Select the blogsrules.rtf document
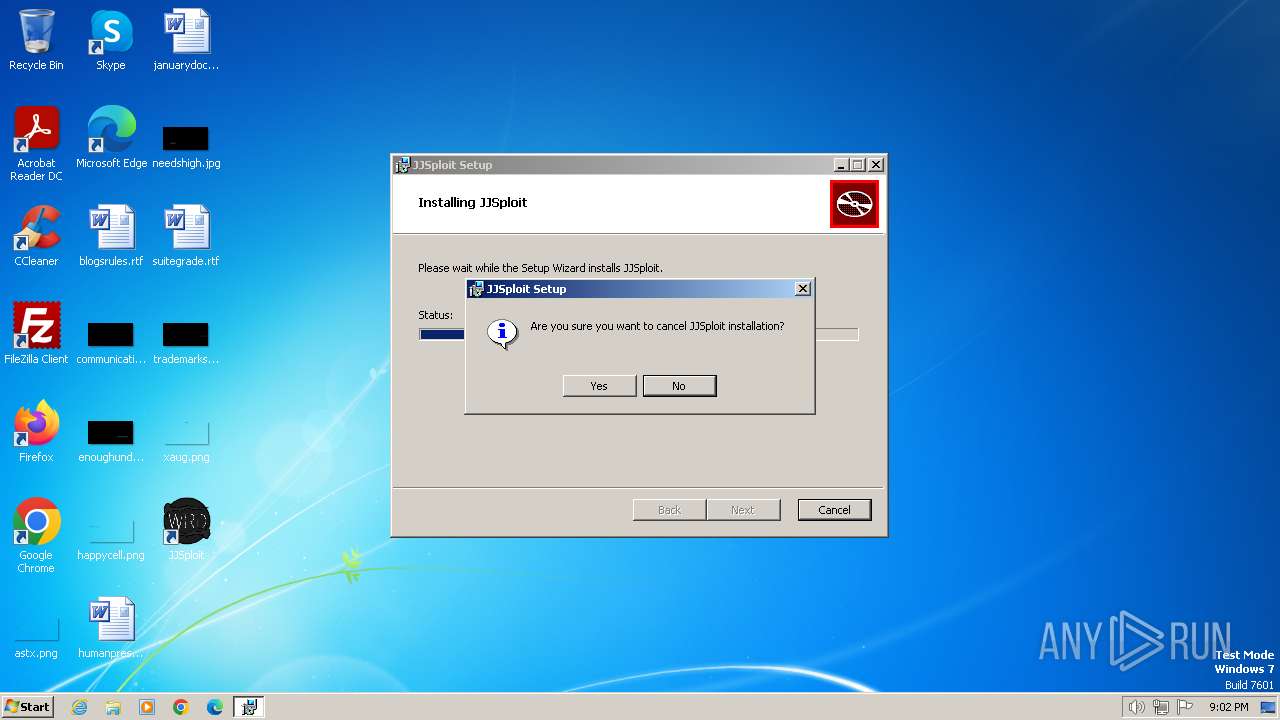 (x=111, y=236)
